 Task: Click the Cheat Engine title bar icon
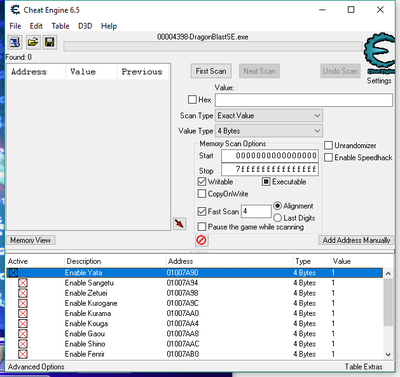pos(15,10)
